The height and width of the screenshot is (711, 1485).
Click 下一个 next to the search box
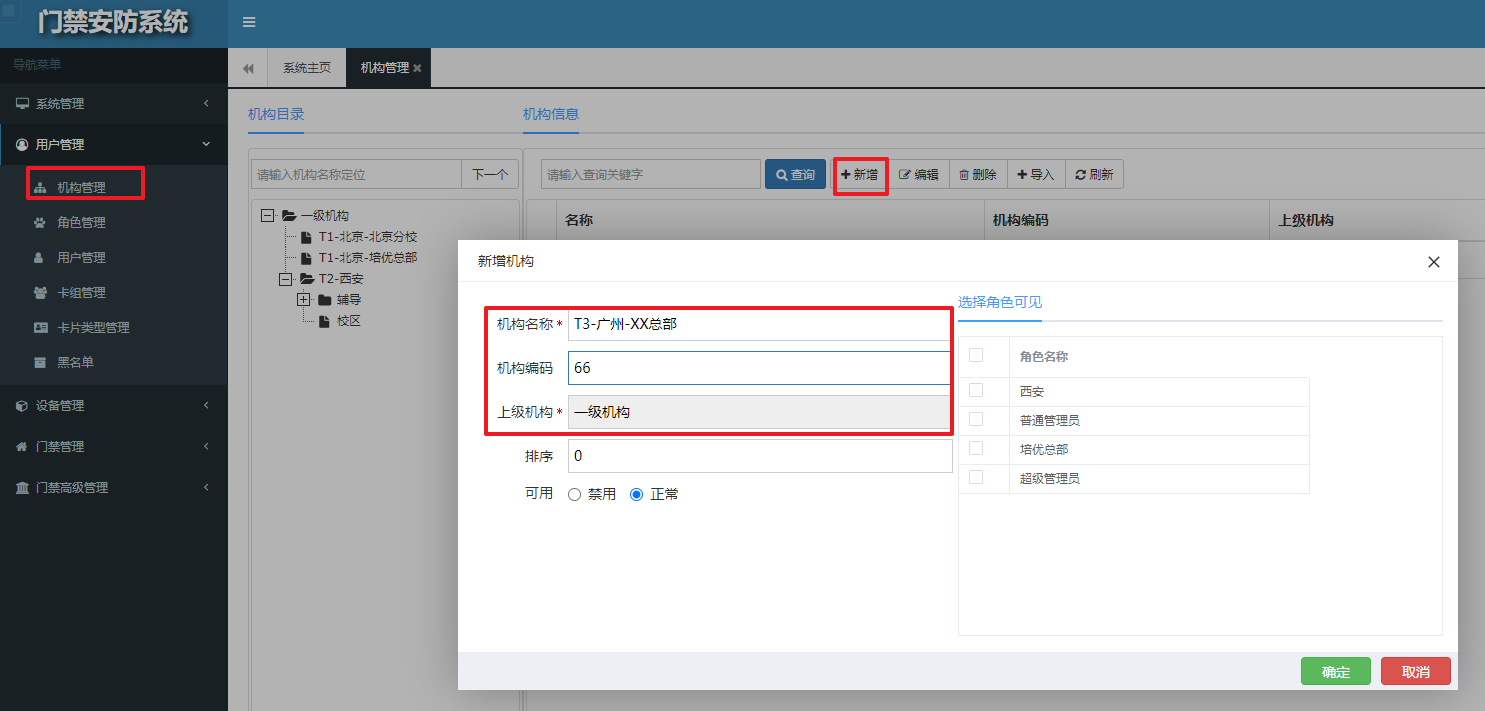tap(489, 173)
